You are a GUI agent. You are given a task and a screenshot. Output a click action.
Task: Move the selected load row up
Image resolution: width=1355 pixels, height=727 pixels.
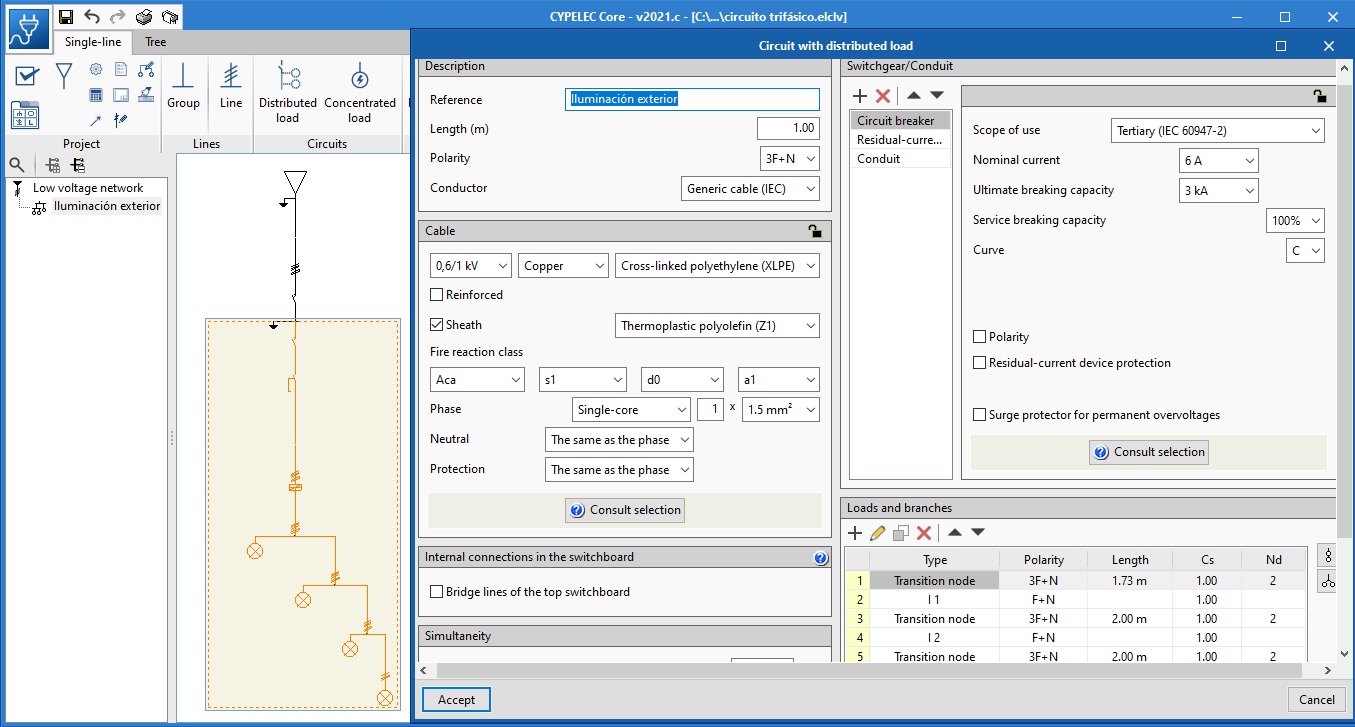tap(955, 533)
